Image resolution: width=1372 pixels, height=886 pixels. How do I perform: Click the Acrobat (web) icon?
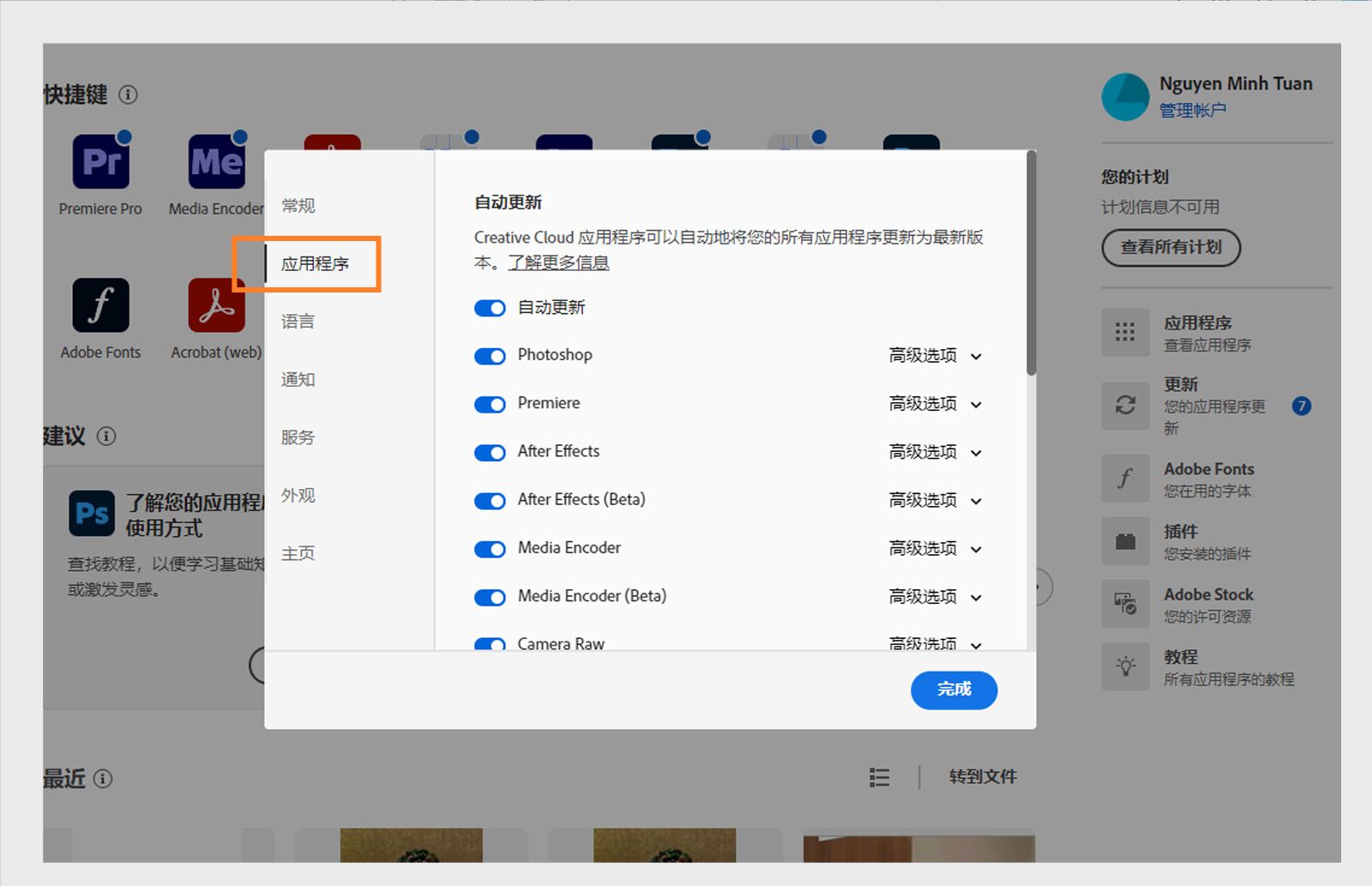coord(214,305)
